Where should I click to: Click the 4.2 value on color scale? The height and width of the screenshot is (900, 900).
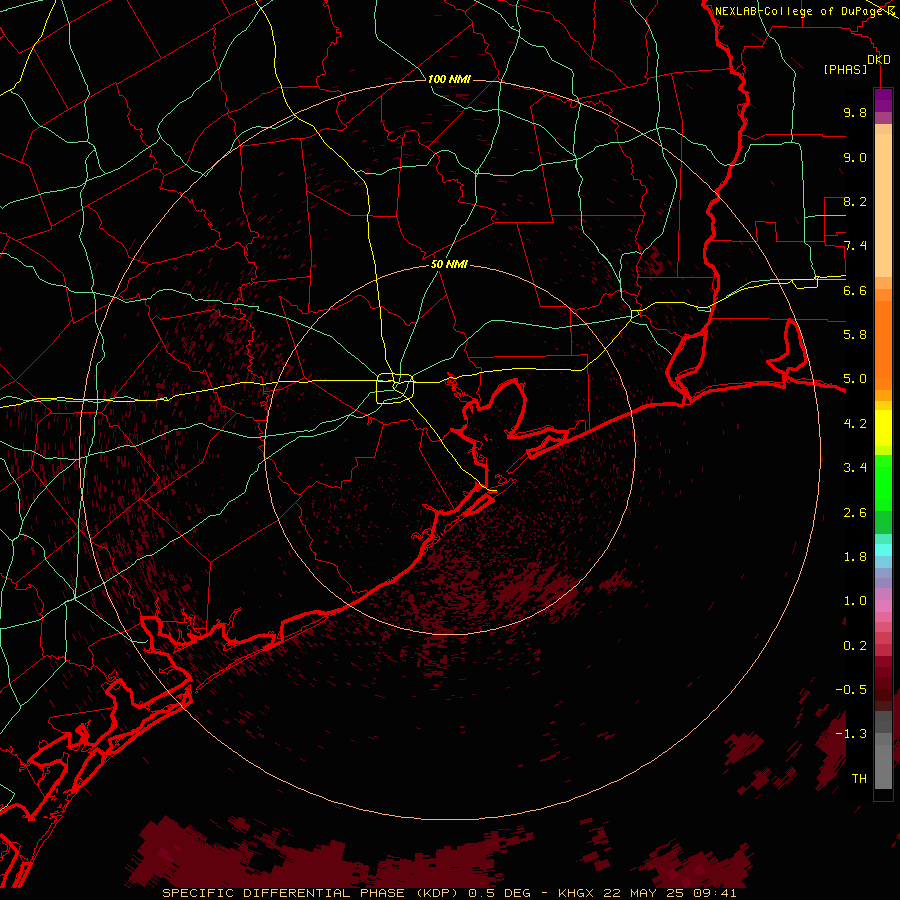click(855, 424)
